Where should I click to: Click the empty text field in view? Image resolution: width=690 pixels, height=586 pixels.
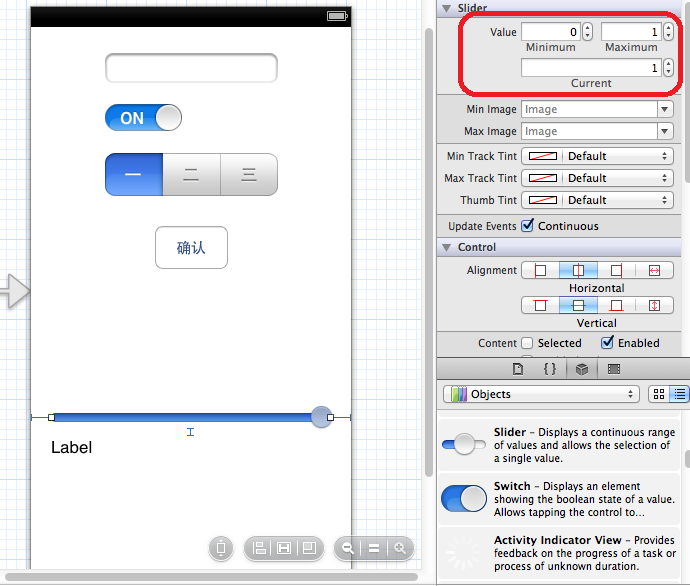coord(191,68)
